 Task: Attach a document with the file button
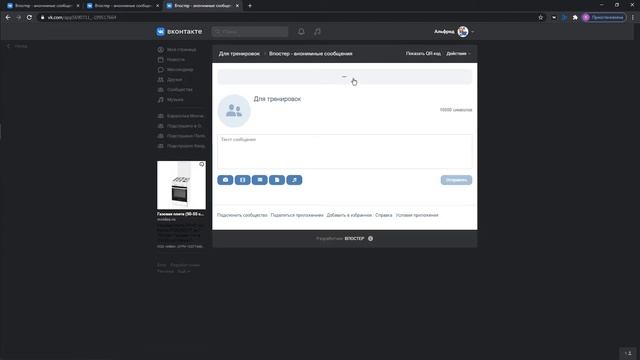pos(277,180)
